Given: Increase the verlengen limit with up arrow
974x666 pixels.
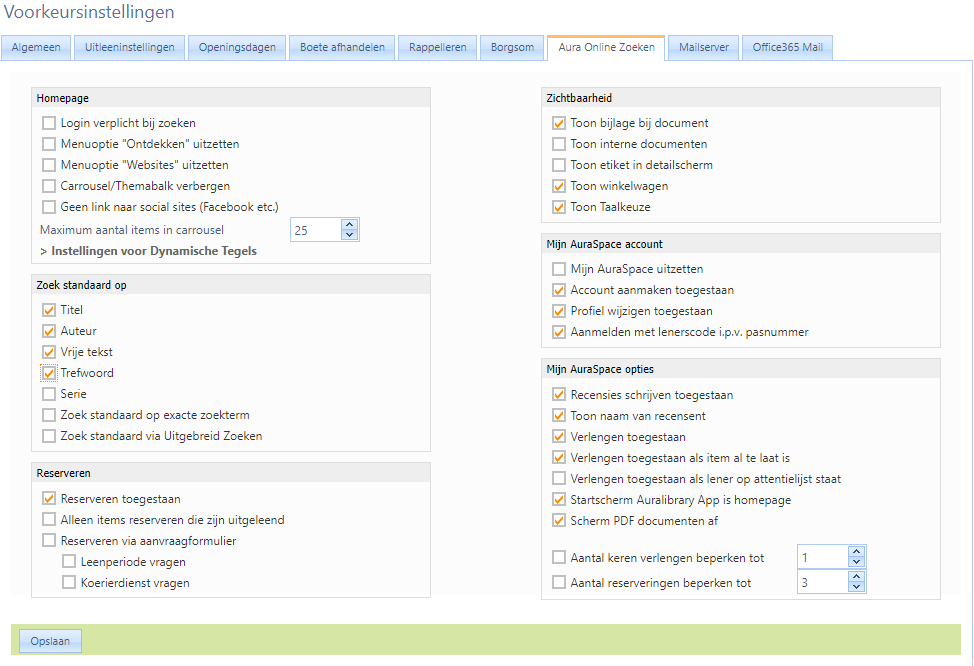Looking at the screenshot, I should click(x=855, y=551).
